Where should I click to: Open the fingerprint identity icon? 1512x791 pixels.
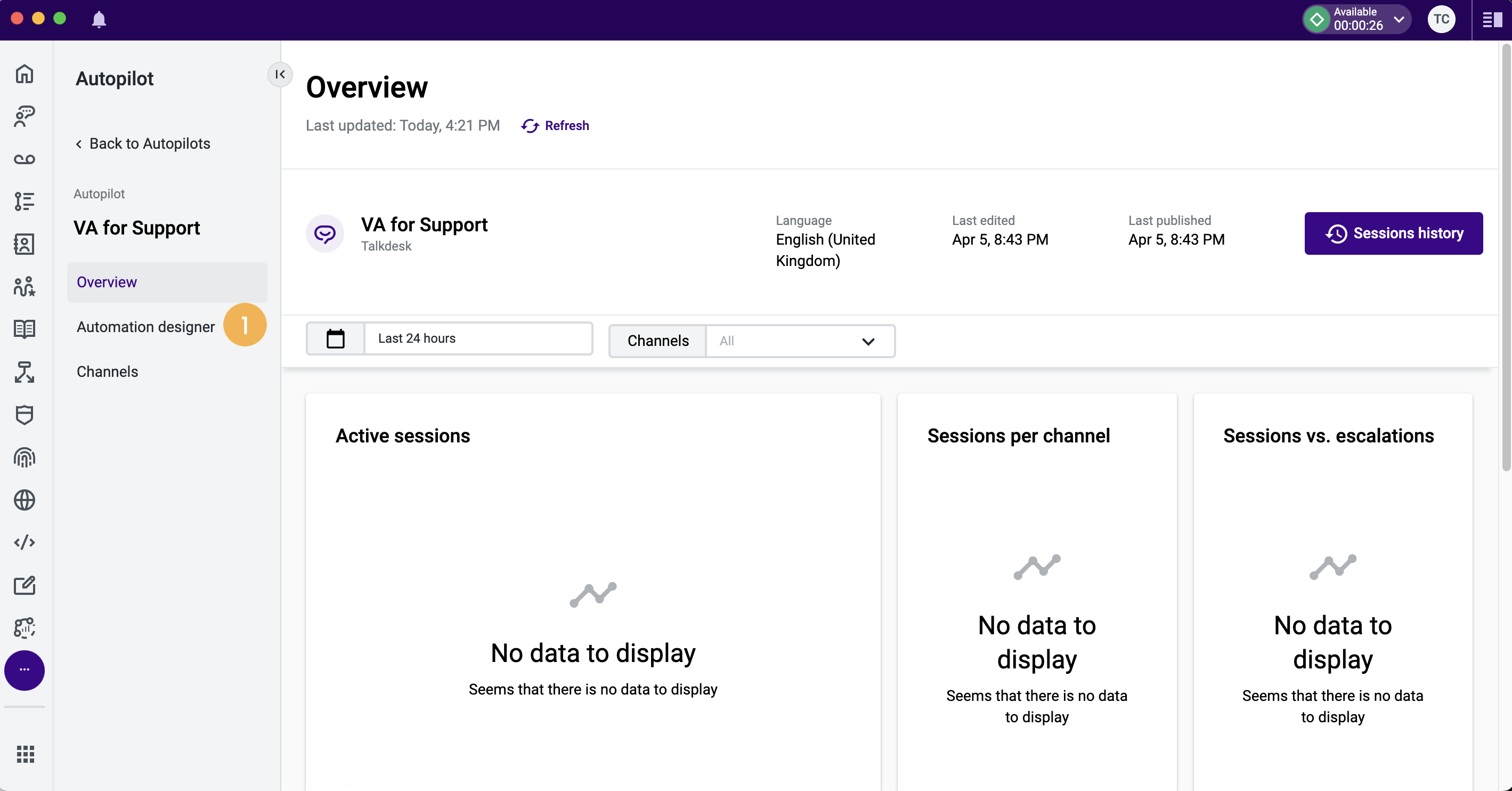point(24,458)
